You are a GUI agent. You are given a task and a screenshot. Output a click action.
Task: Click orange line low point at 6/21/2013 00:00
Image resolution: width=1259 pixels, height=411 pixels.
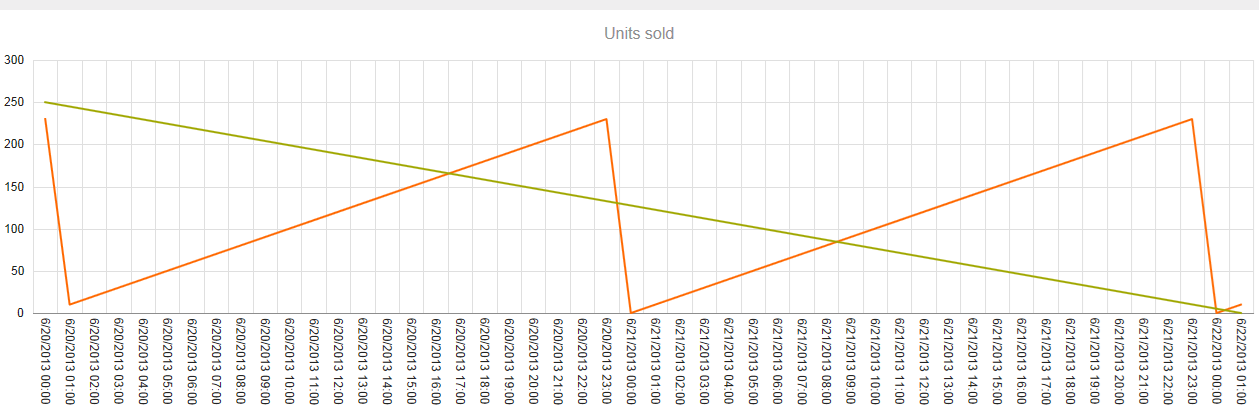tap(631, 312)
